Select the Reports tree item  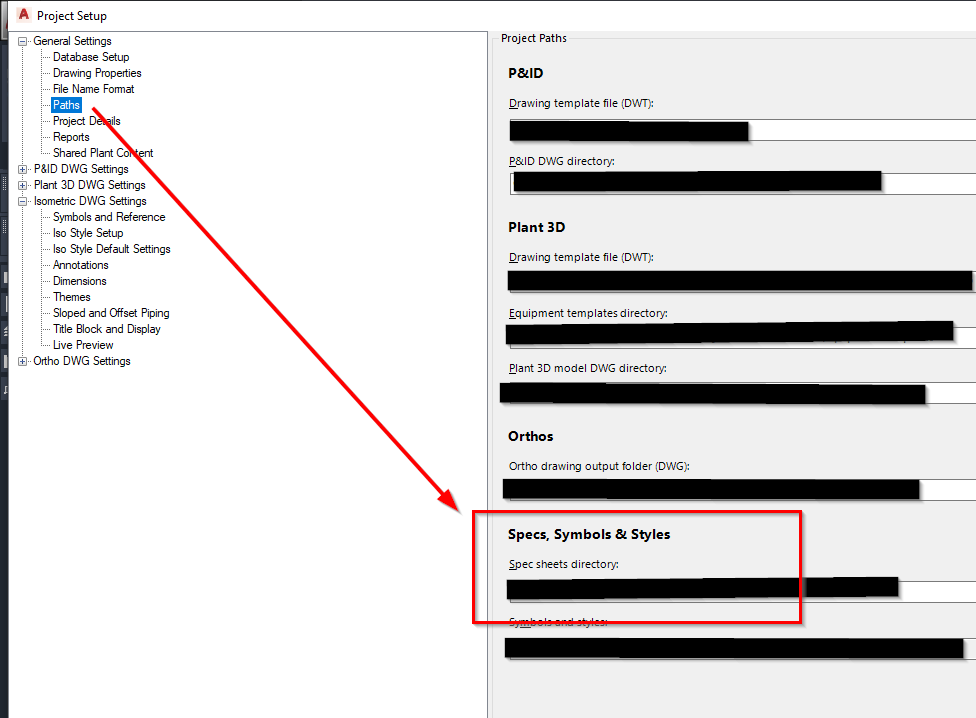pos(71,136)
